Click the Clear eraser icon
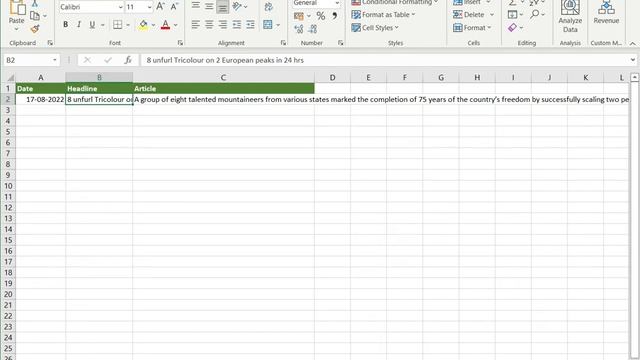The height and width of the screenshot is (360, 640). click(x=513, y=27)
